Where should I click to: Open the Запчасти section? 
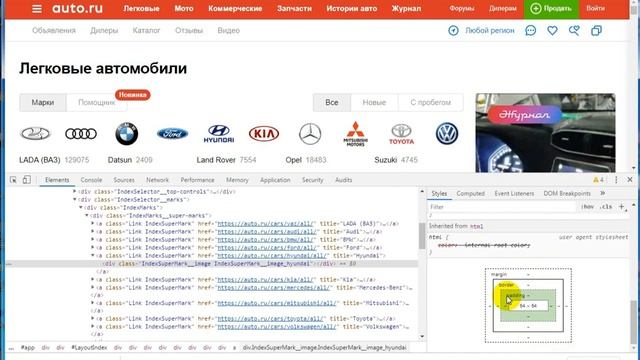(x=294, y=9)
